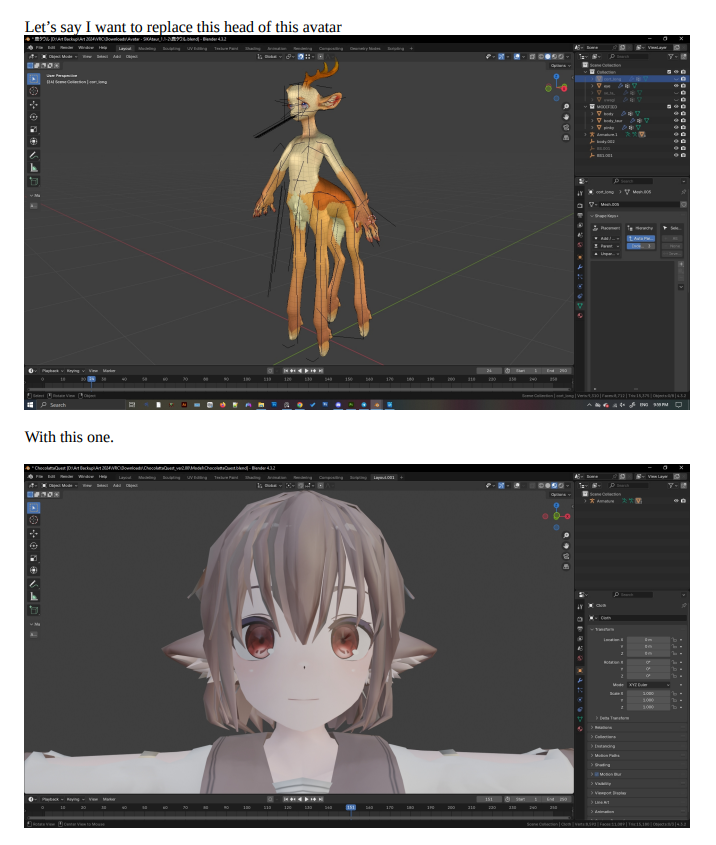
Task: Activate Select Box tool in lower Blender window
Action: [x=33, y=508]
